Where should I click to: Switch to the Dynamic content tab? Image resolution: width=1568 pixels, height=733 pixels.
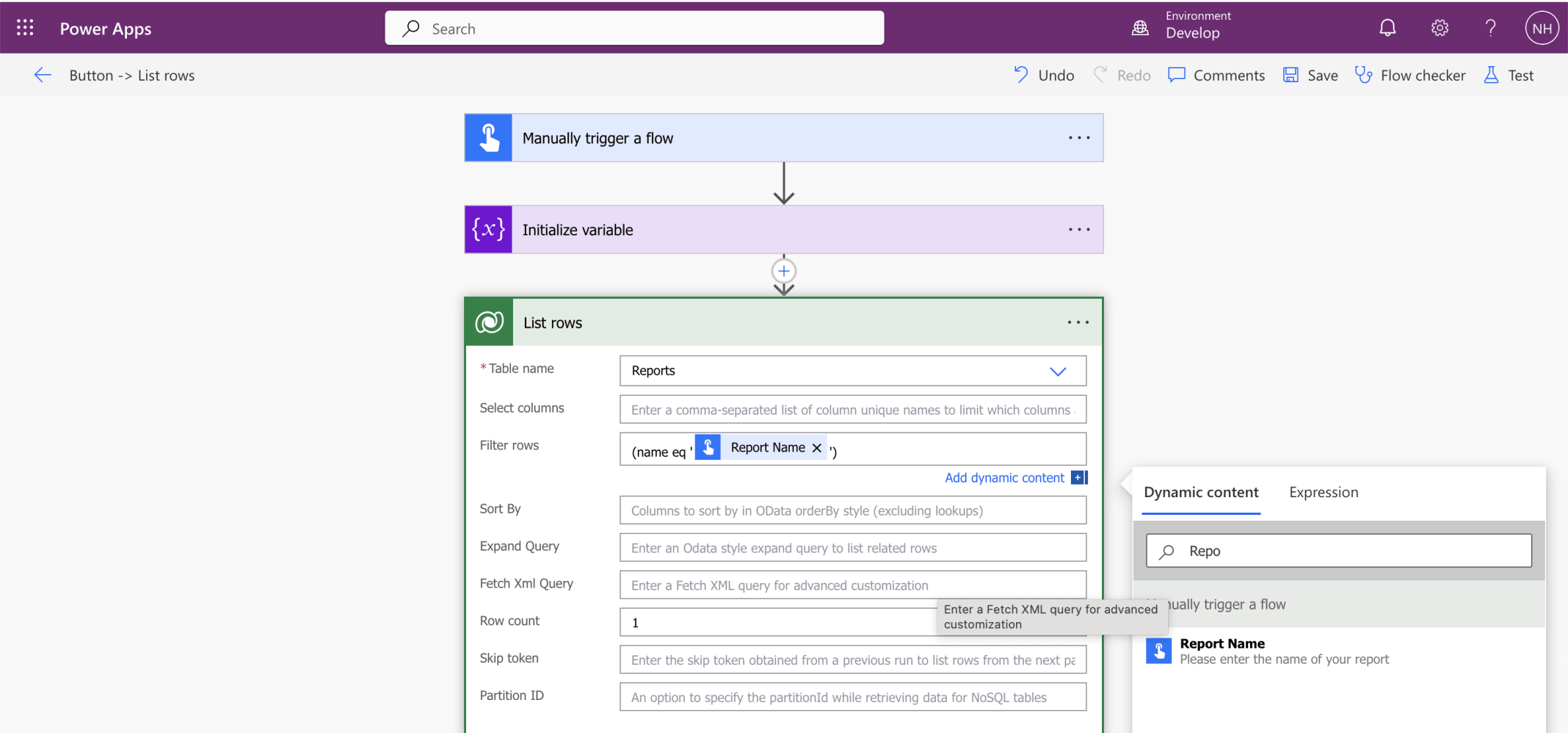[x=1201, y=492]
